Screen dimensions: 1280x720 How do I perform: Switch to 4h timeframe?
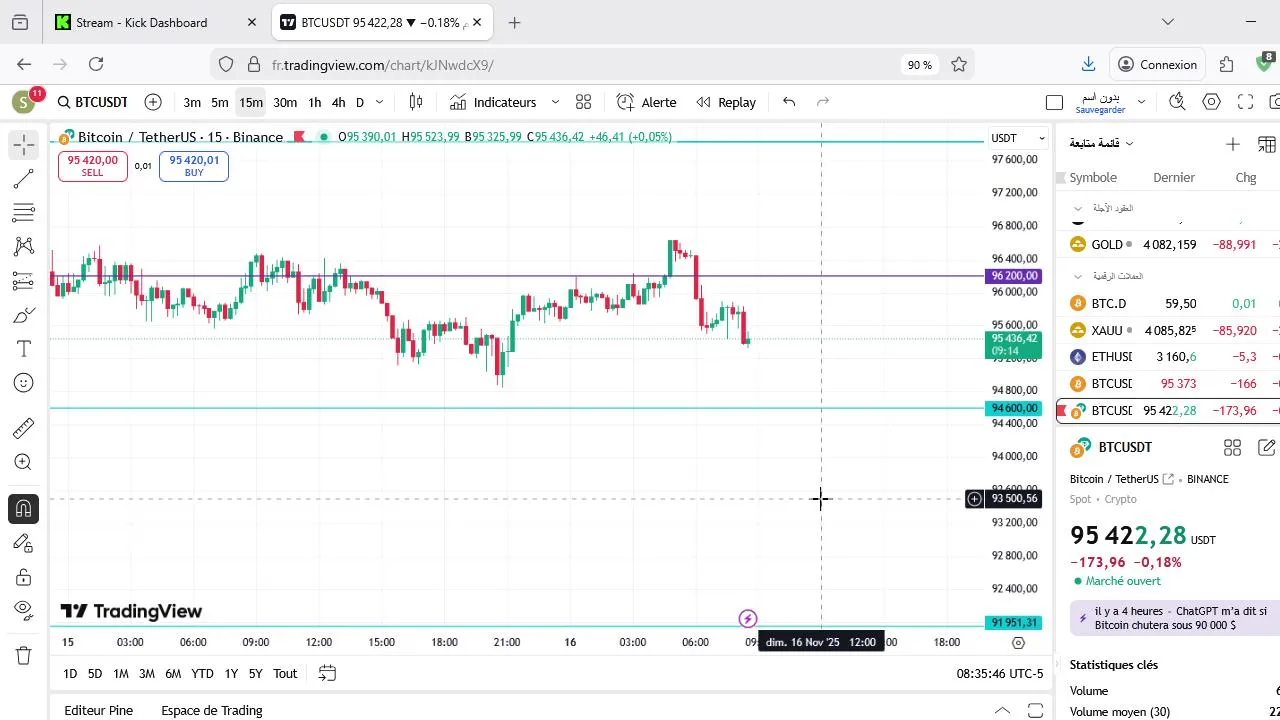(x=338, y=102)
